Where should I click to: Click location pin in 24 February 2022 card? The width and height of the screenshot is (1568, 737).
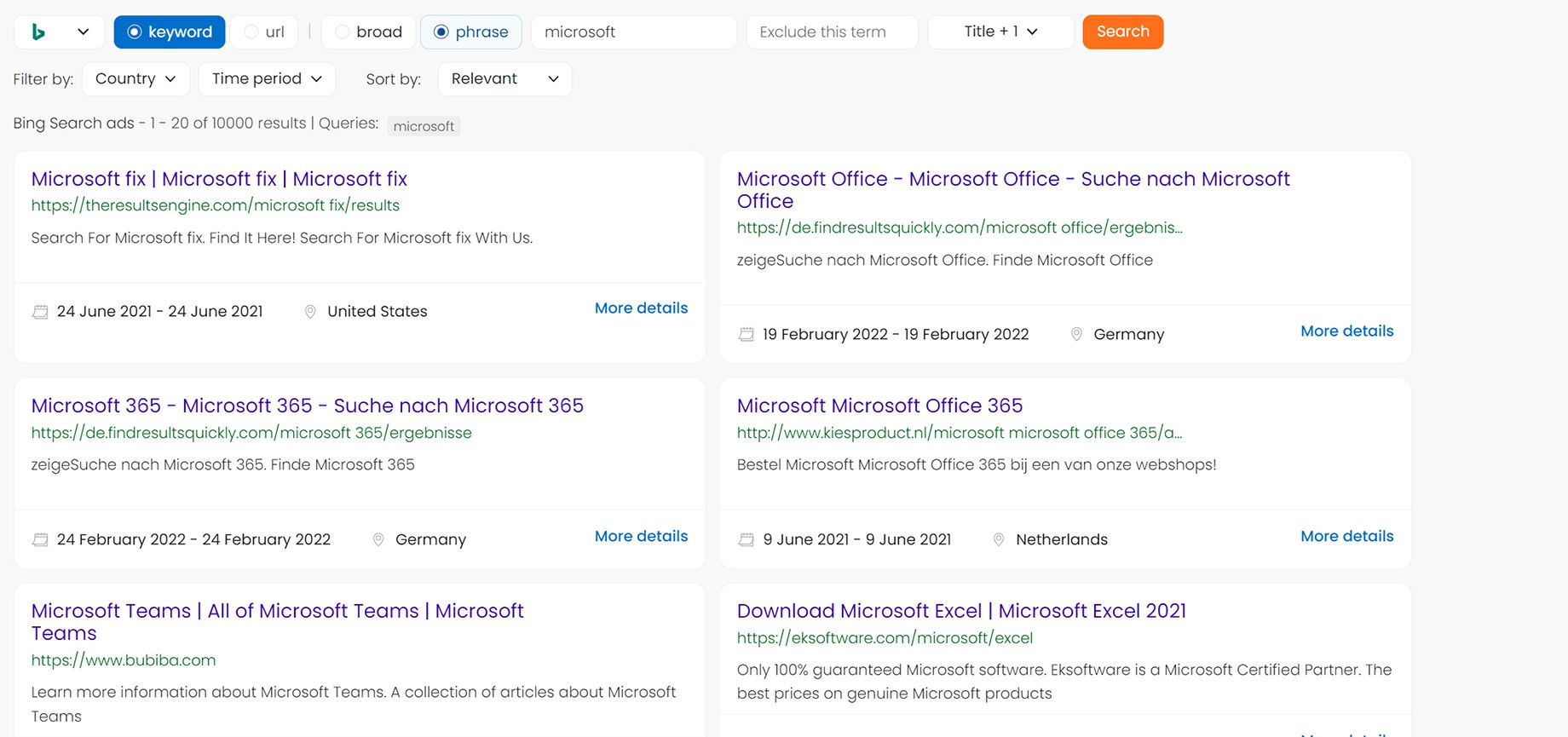tap(378, 539)
